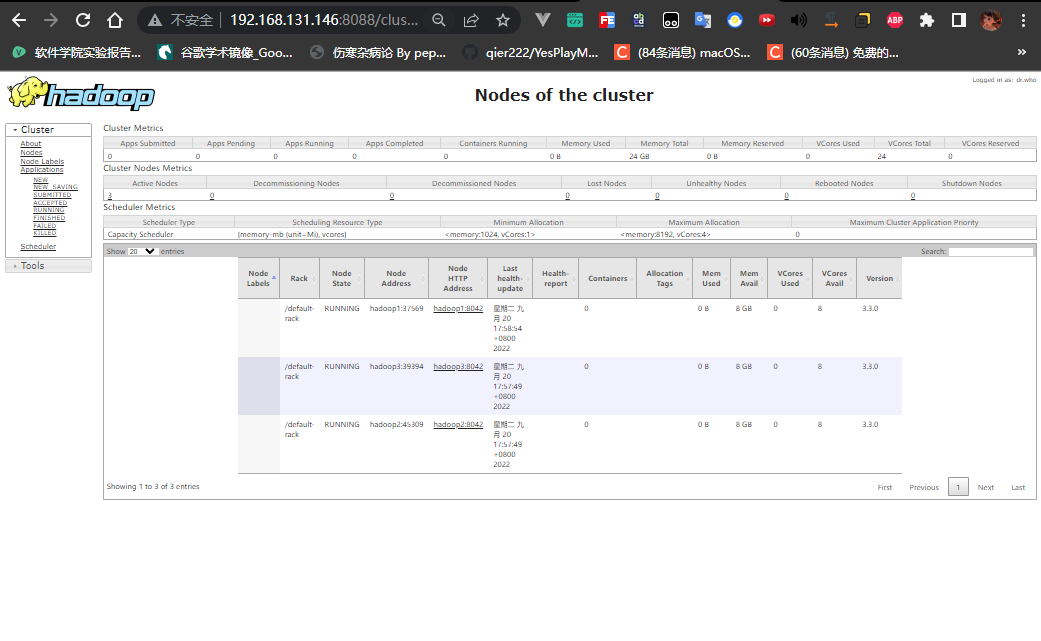This screenshot has width=1041, height=641.
Task: Open the Scheduler link in sidebar
Action: (x=38, y=246)
